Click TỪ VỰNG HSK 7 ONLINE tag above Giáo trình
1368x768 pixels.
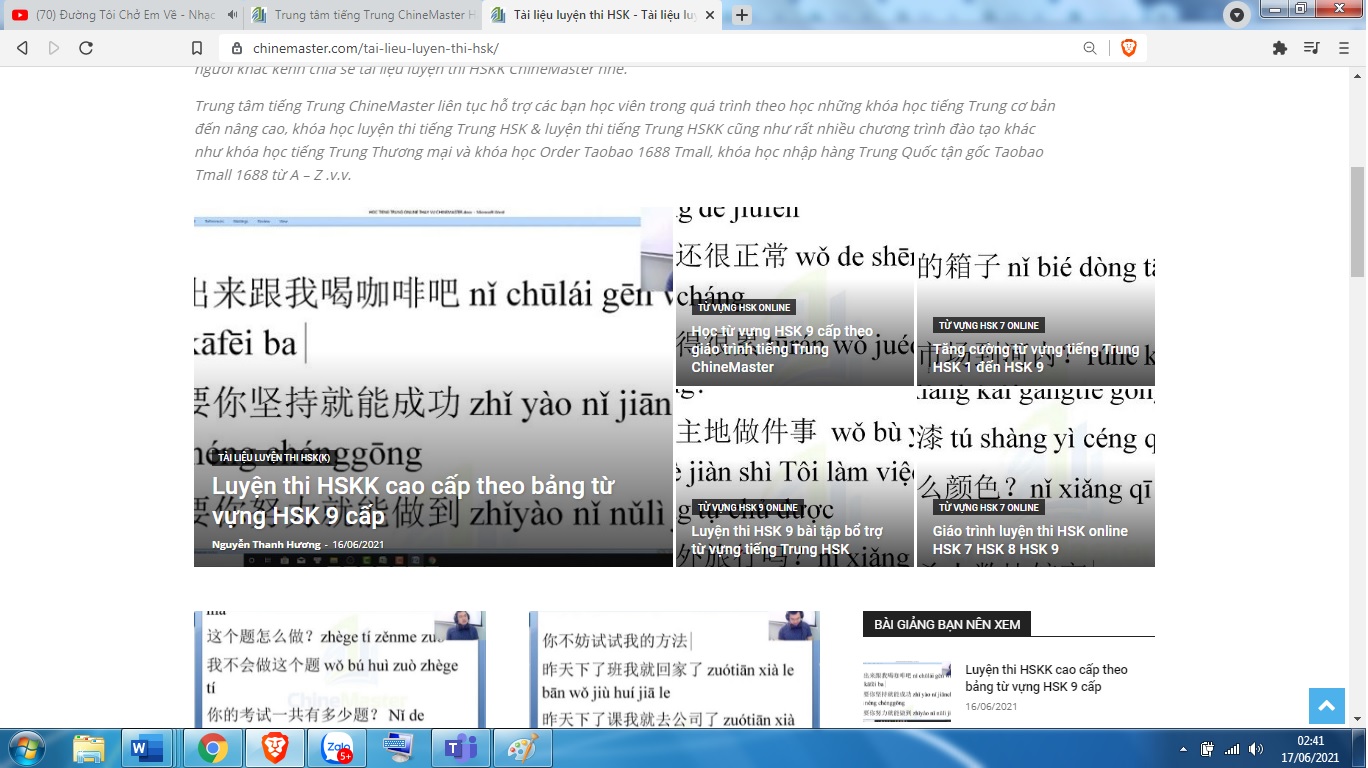[989, 507]
